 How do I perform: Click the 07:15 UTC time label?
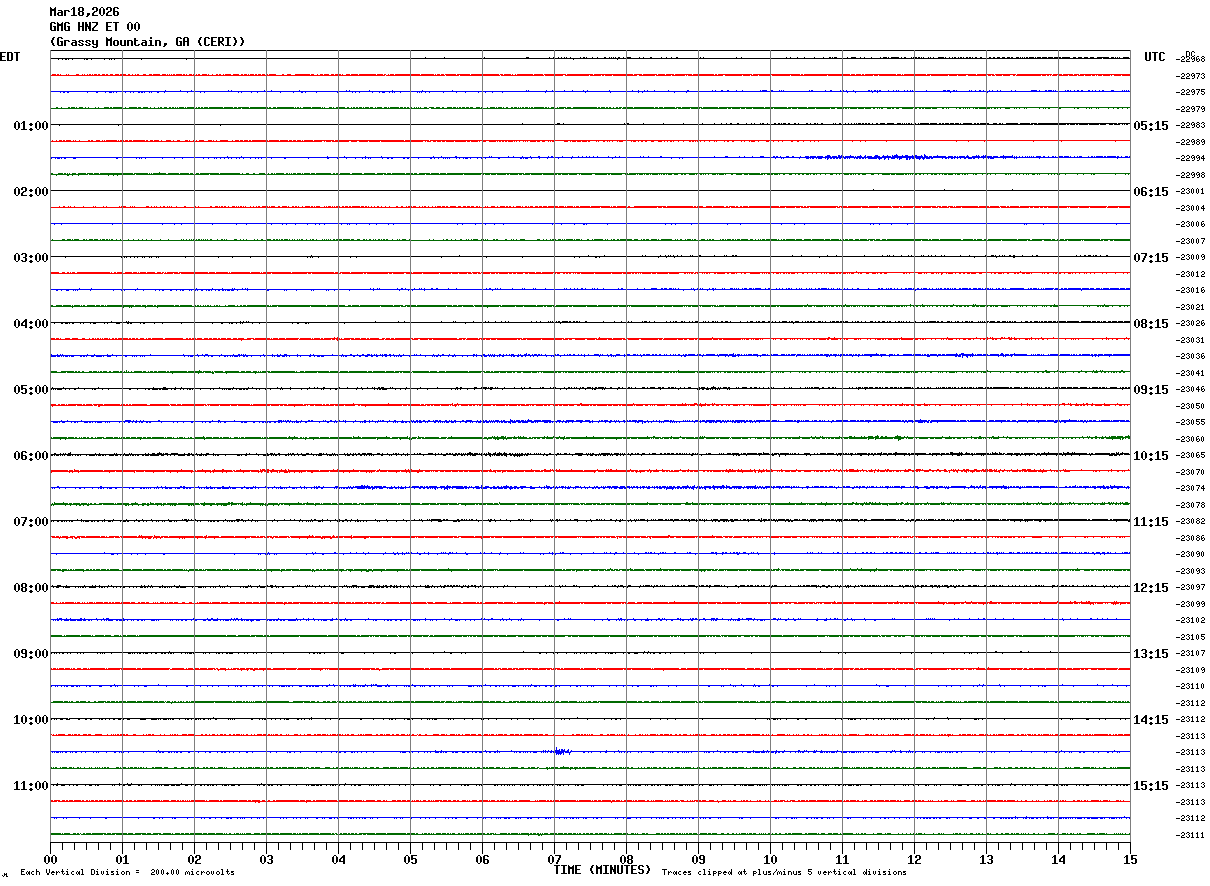pos(1151,258)
